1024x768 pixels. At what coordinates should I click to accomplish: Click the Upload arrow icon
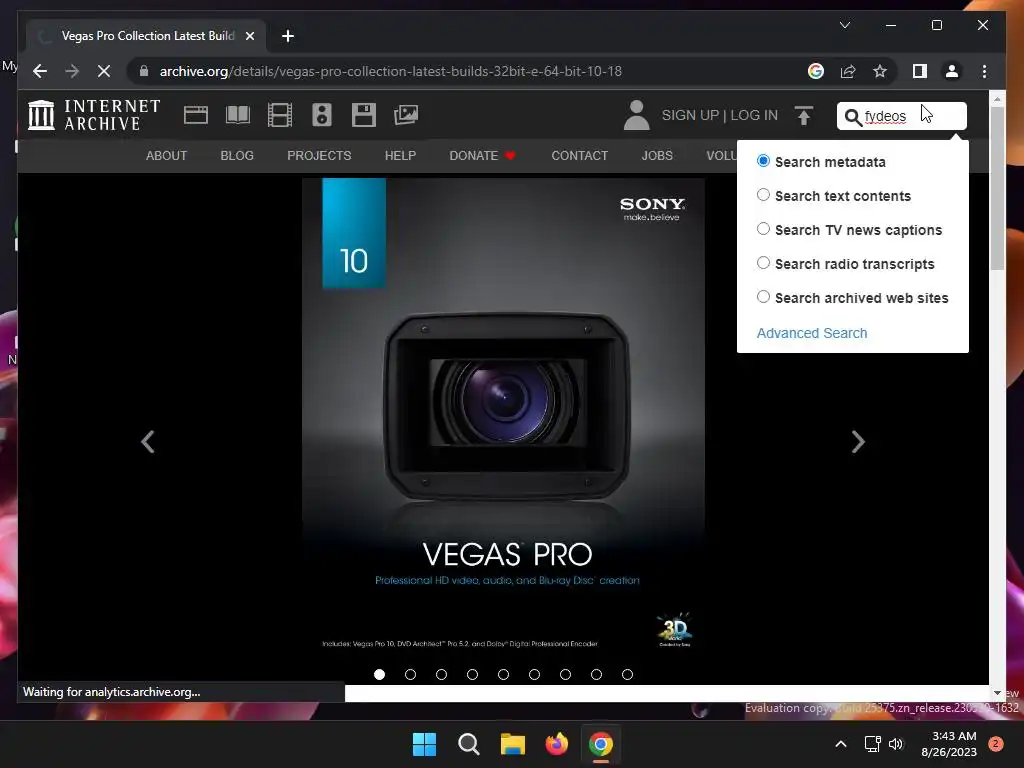(804, 116)
